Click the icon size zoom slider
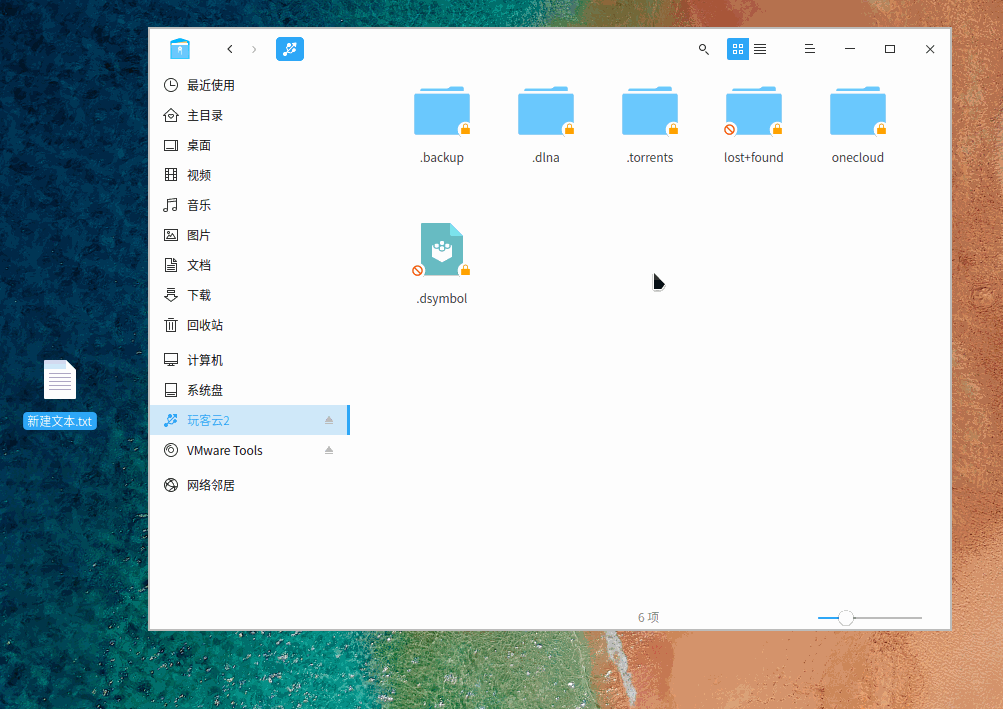 [x=846, y=618]
